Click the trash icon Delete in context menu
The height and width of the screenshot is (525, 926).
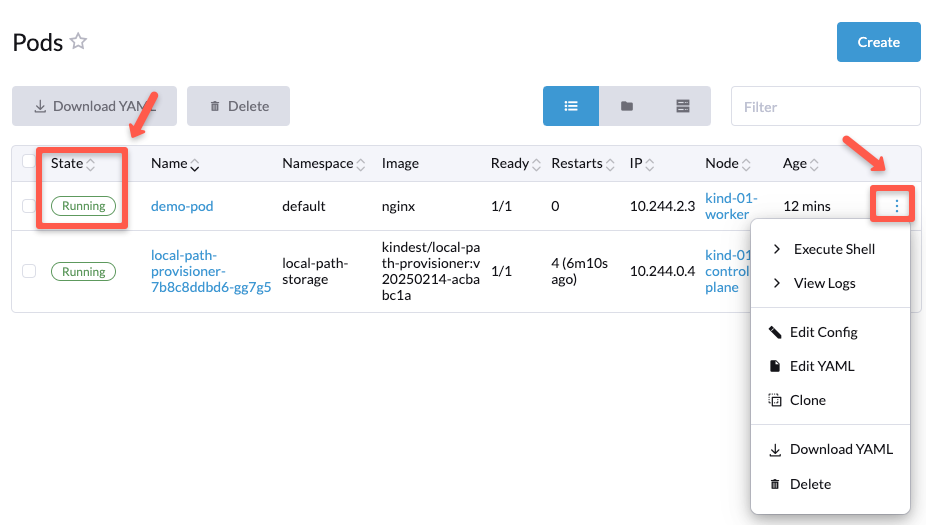(775, 484)
